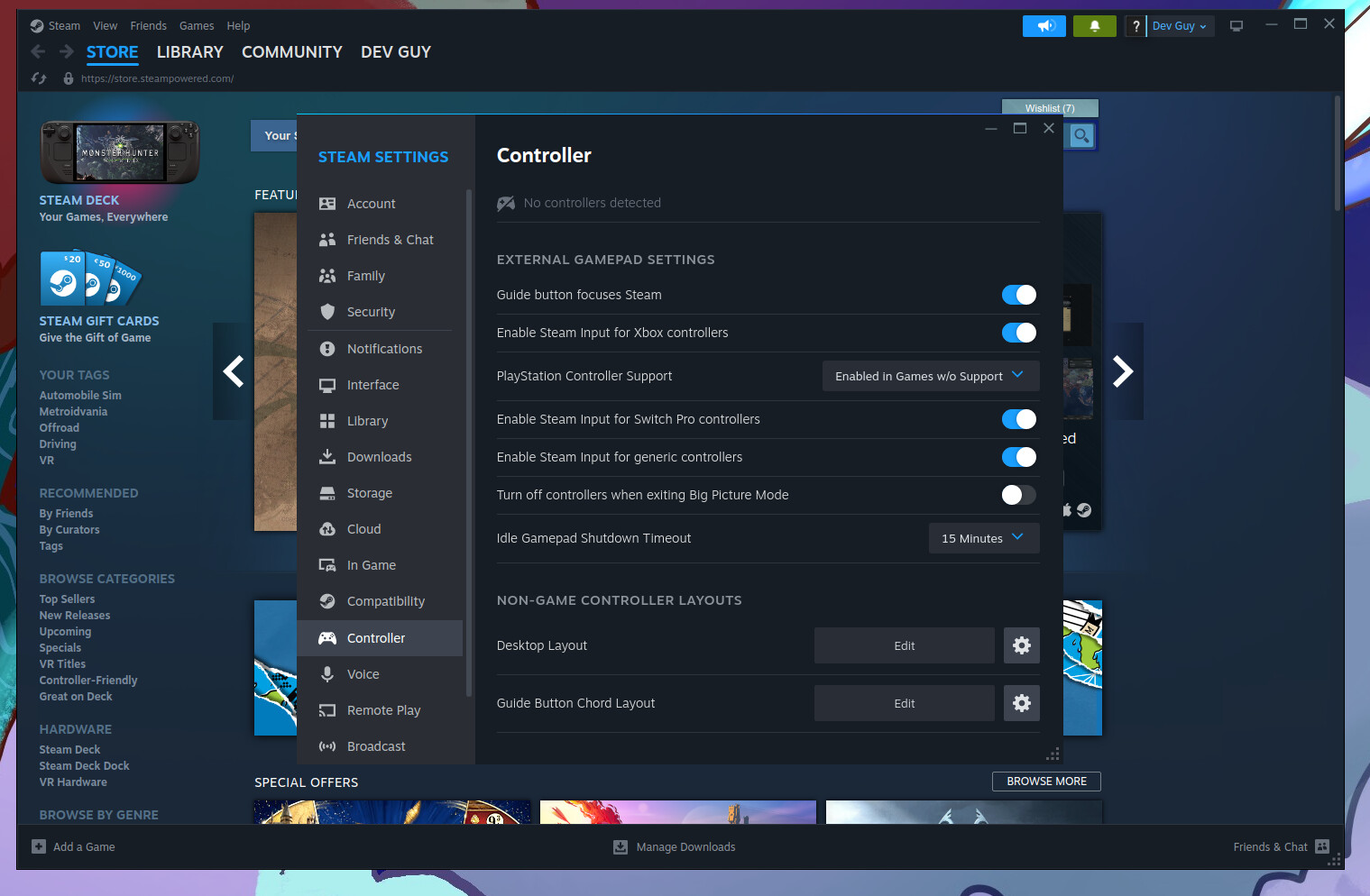Edit the Guide Button Chord Layout

[x=905, y=703]
